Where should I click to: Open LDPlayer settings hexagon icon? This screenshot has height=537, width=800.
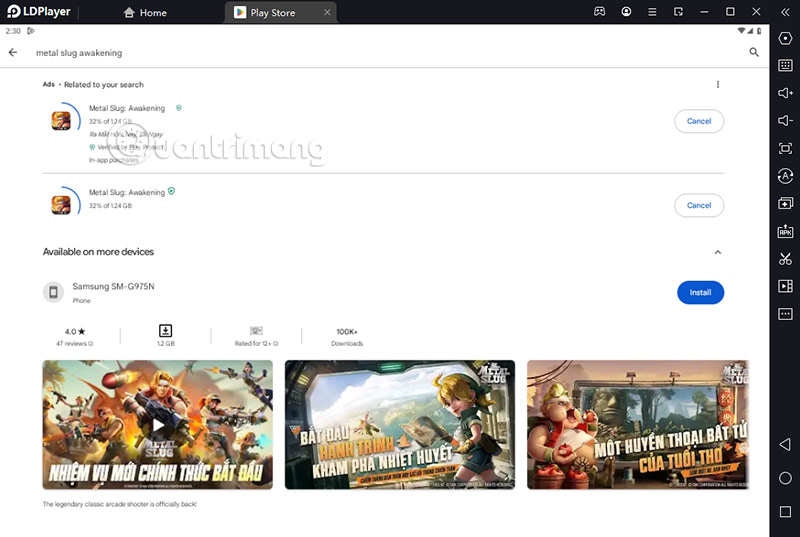pyautogui.click(x=785, y=38)
